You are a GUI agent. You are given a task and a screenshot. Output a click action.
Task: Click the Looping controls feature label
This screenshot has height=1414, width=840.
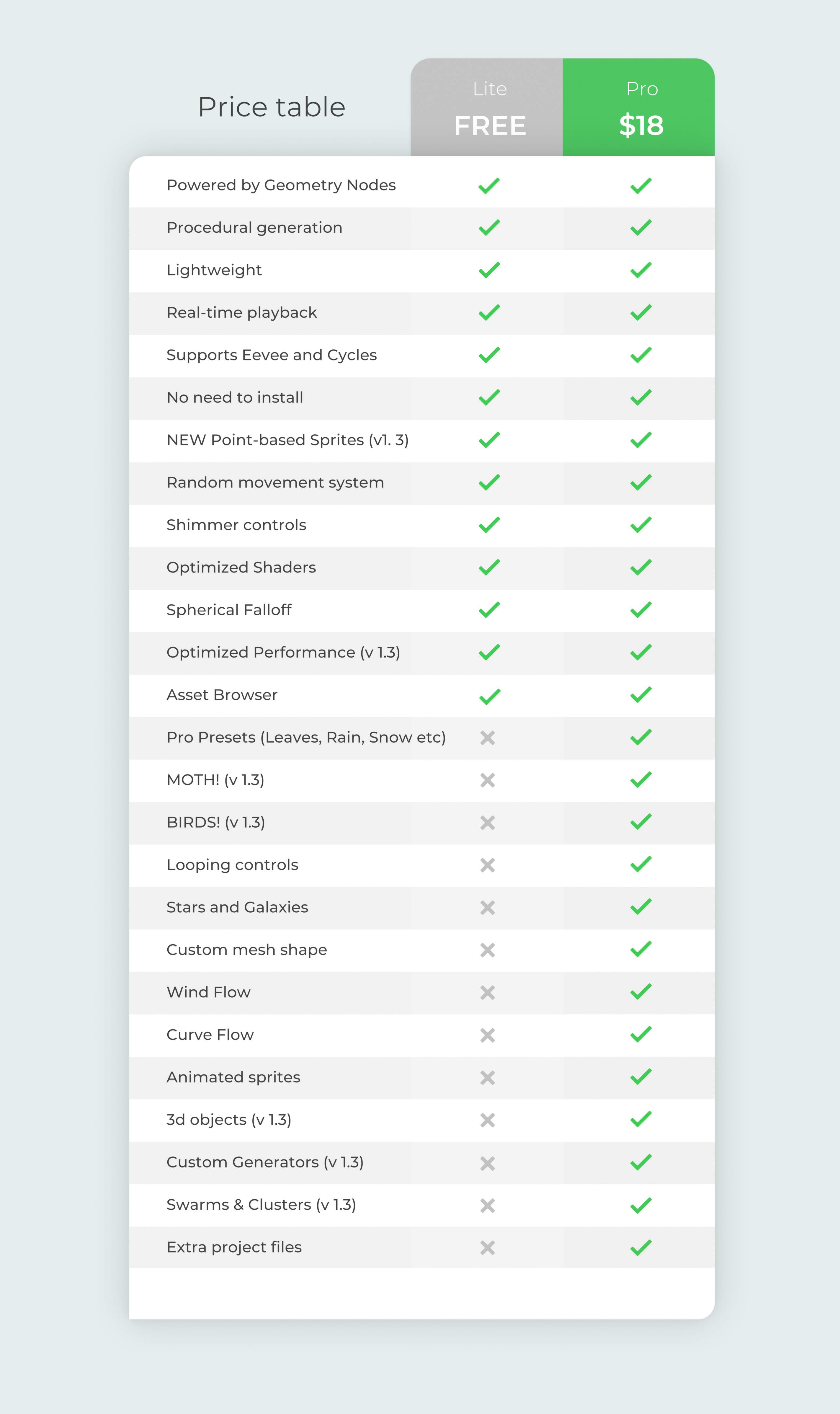coord(232,865)
